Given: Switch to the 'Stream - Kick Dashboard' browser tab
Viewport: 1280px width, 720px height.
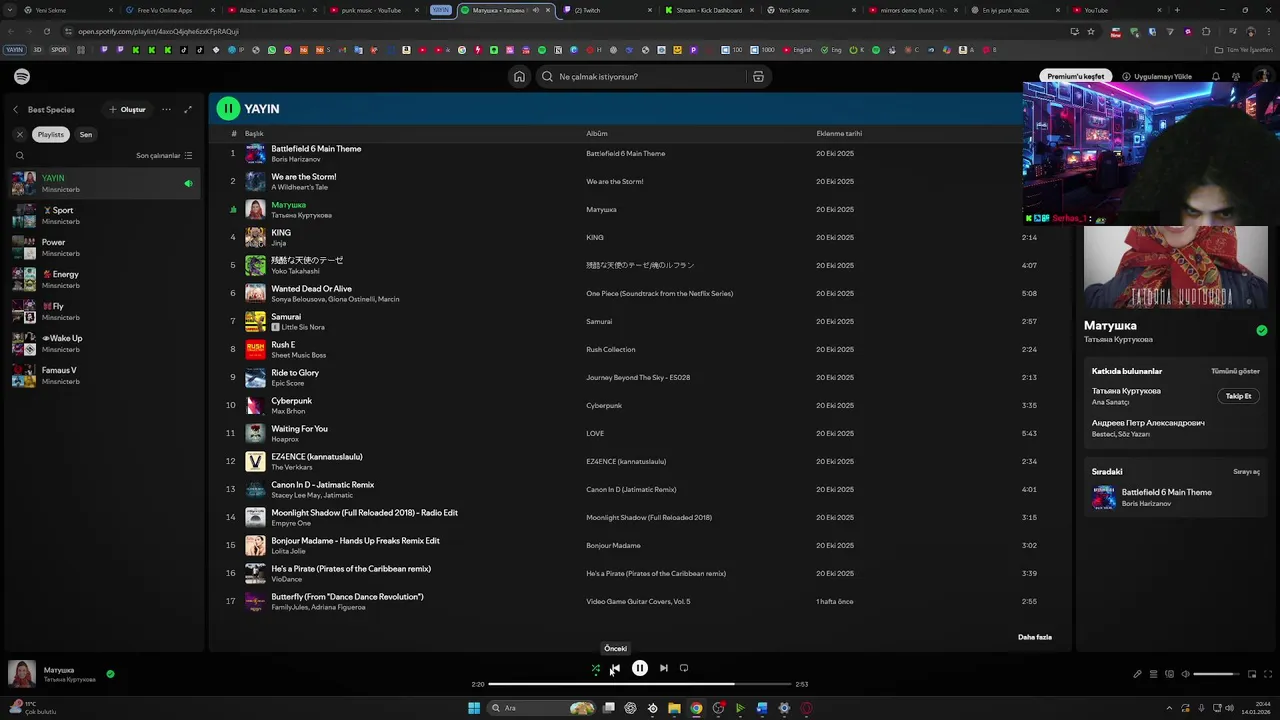Looking at the screenshot, I should click(707, 10).
